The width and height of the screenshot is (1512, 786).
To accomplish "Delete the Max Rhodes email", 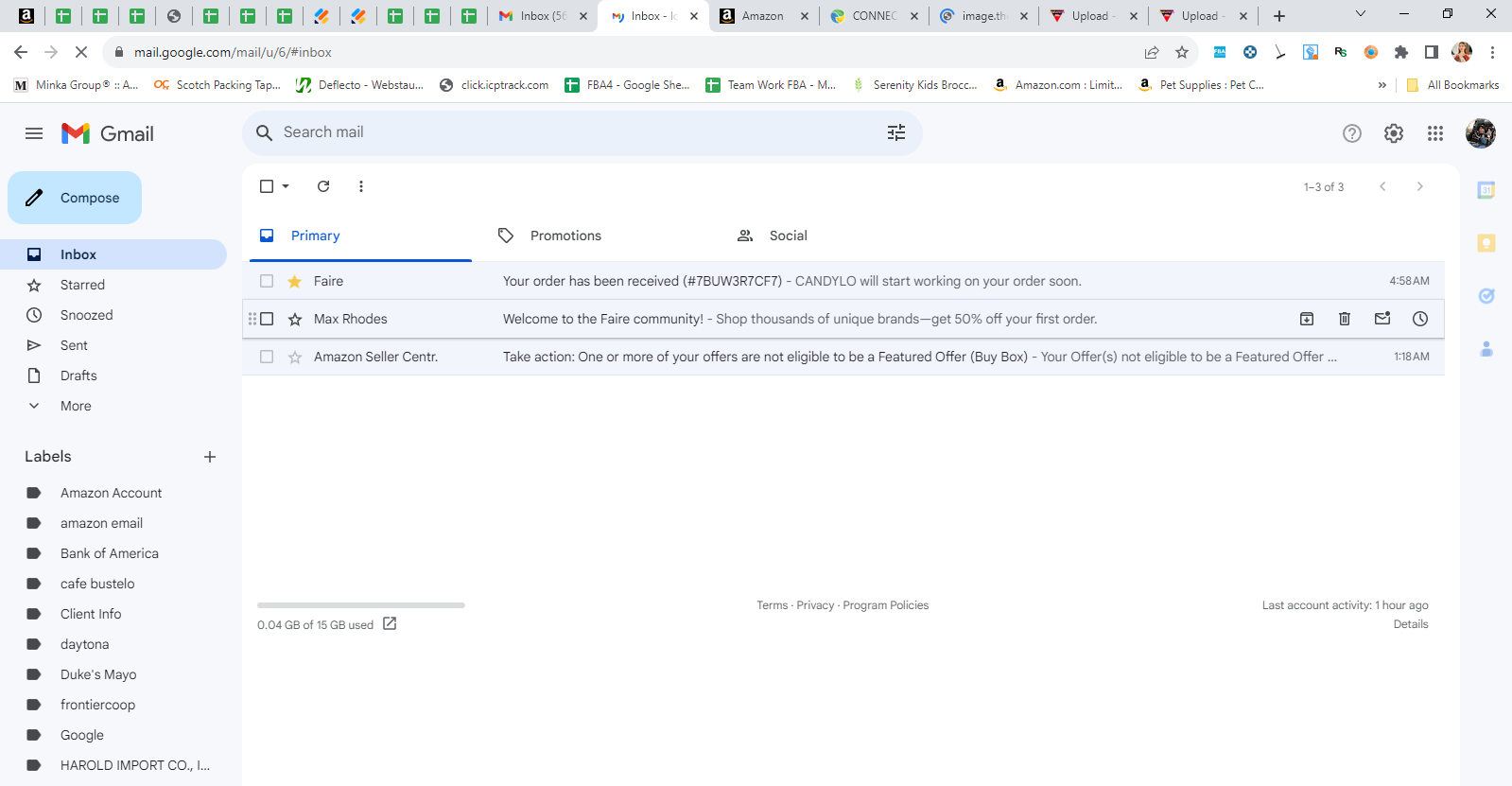I will [1345, 319].
